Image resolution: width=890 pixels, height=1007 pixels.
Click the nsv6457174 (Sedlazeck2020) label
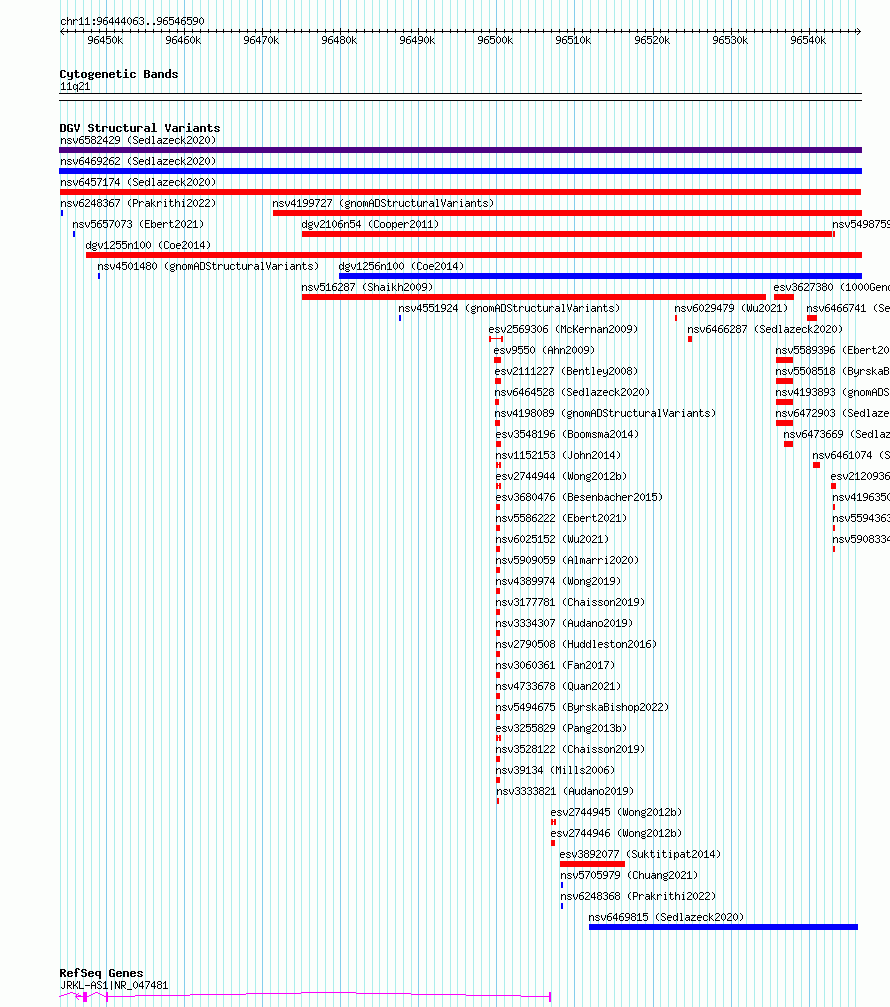point(138,182)
